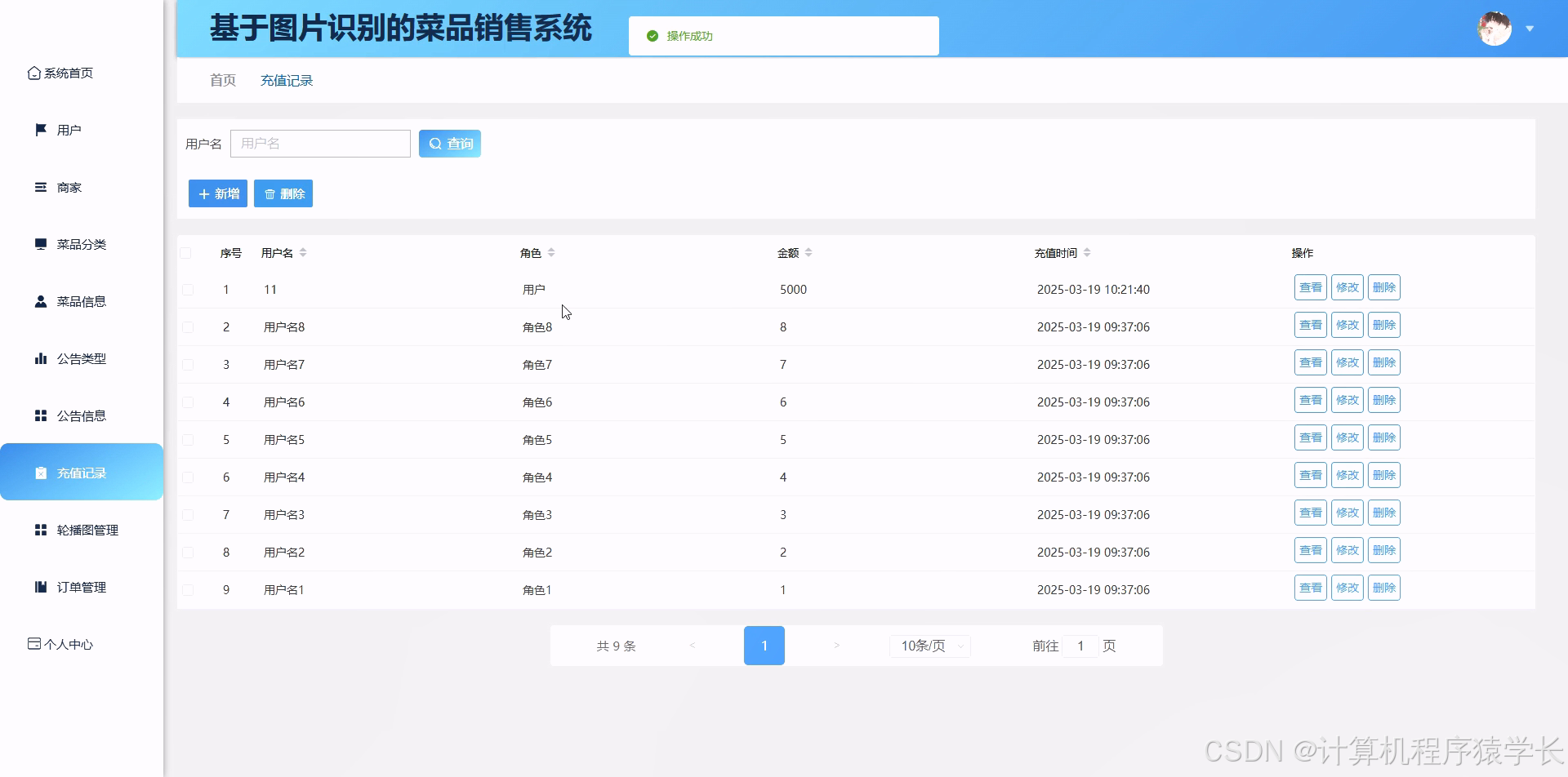1568x777 pixels.
Task: Open 用户 via the flag icon
Action: (40, 130)
